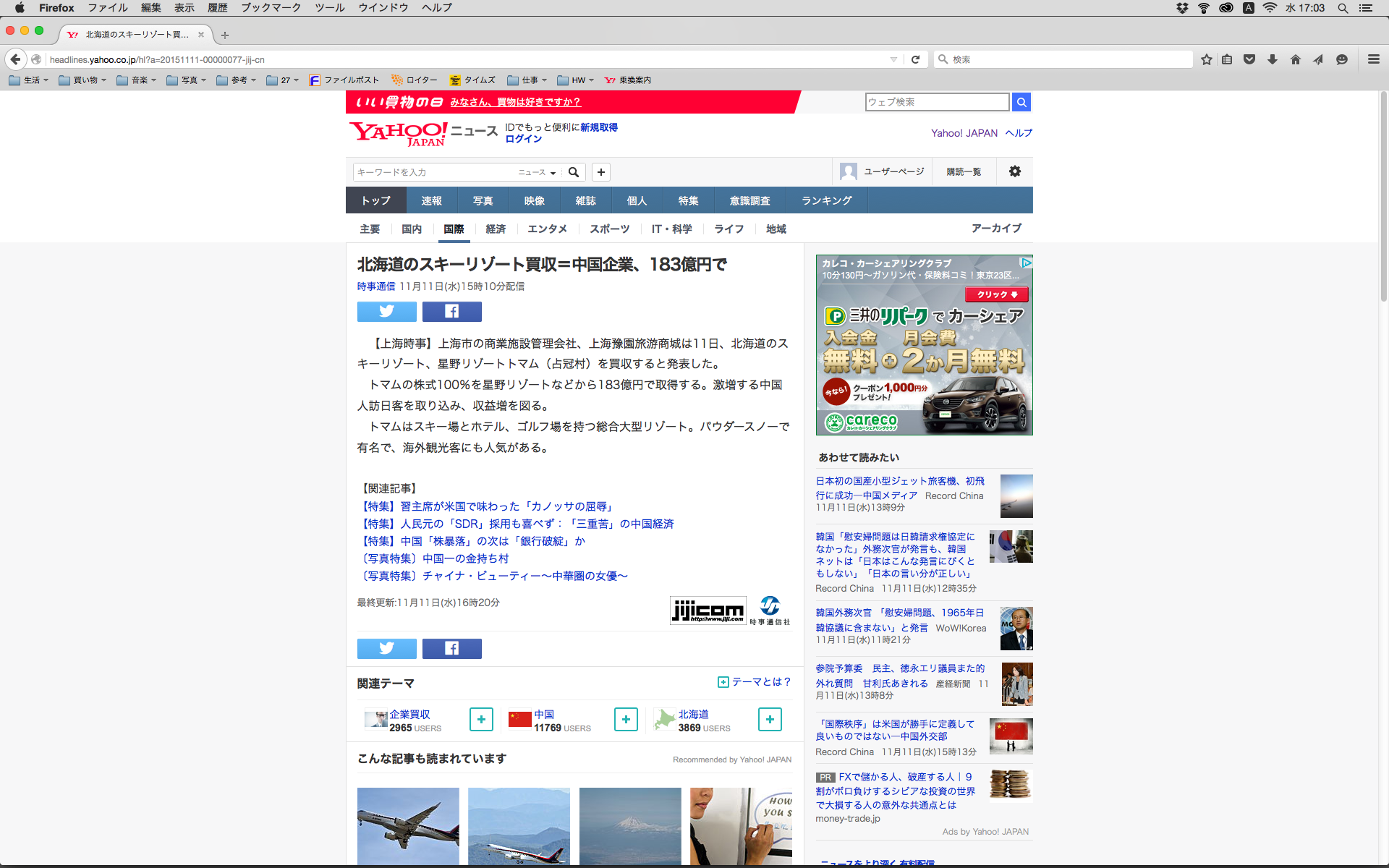Follow the 企業買収 theme with the plus button
Screen dimensions: 1389x868
pos(481,719)
